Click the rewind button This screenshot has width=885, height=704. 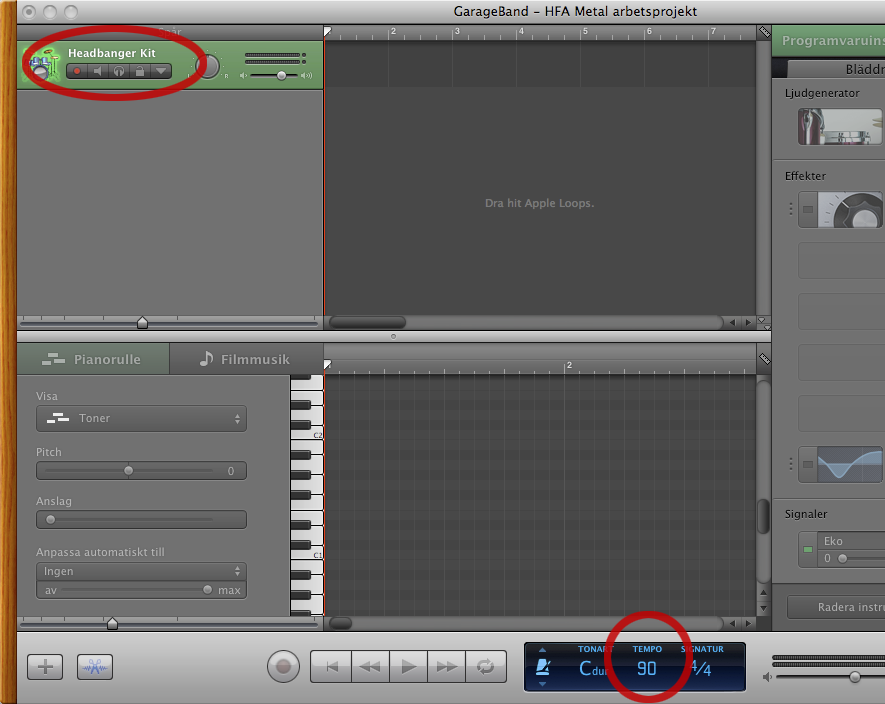370,667
